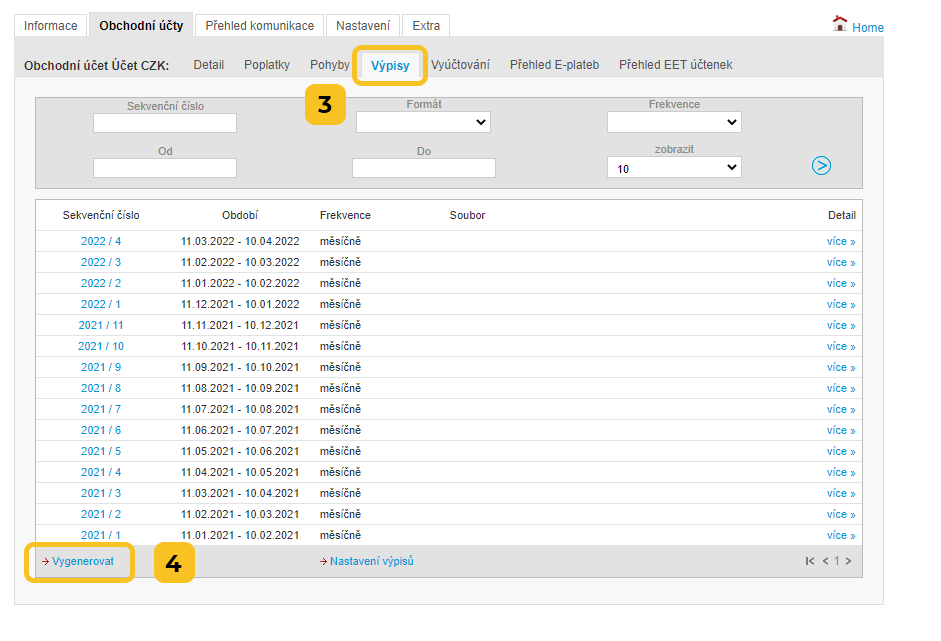This screenshot has width=941, height=641.
Task: Open the Detail sub-tab
Action: pyautogui.click(x=208, y=65)
